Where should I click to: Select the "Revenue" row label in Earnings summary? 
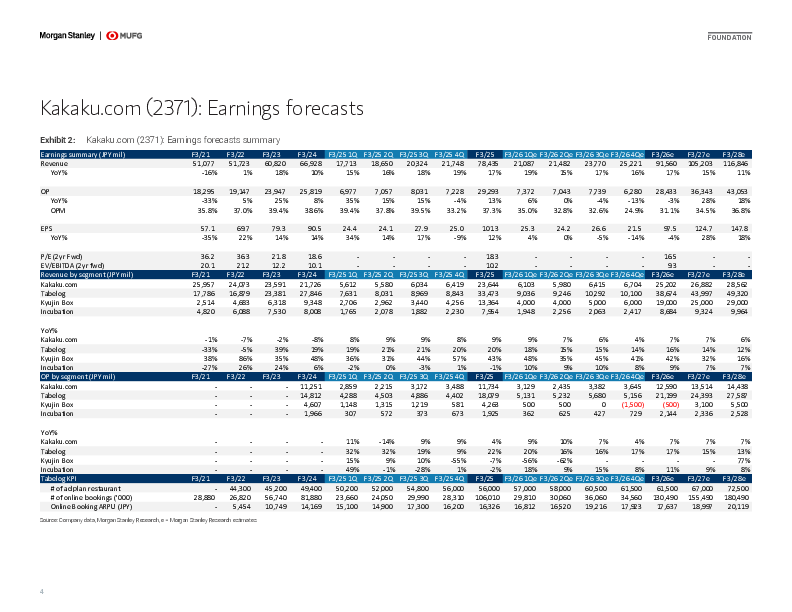[54, 164]
